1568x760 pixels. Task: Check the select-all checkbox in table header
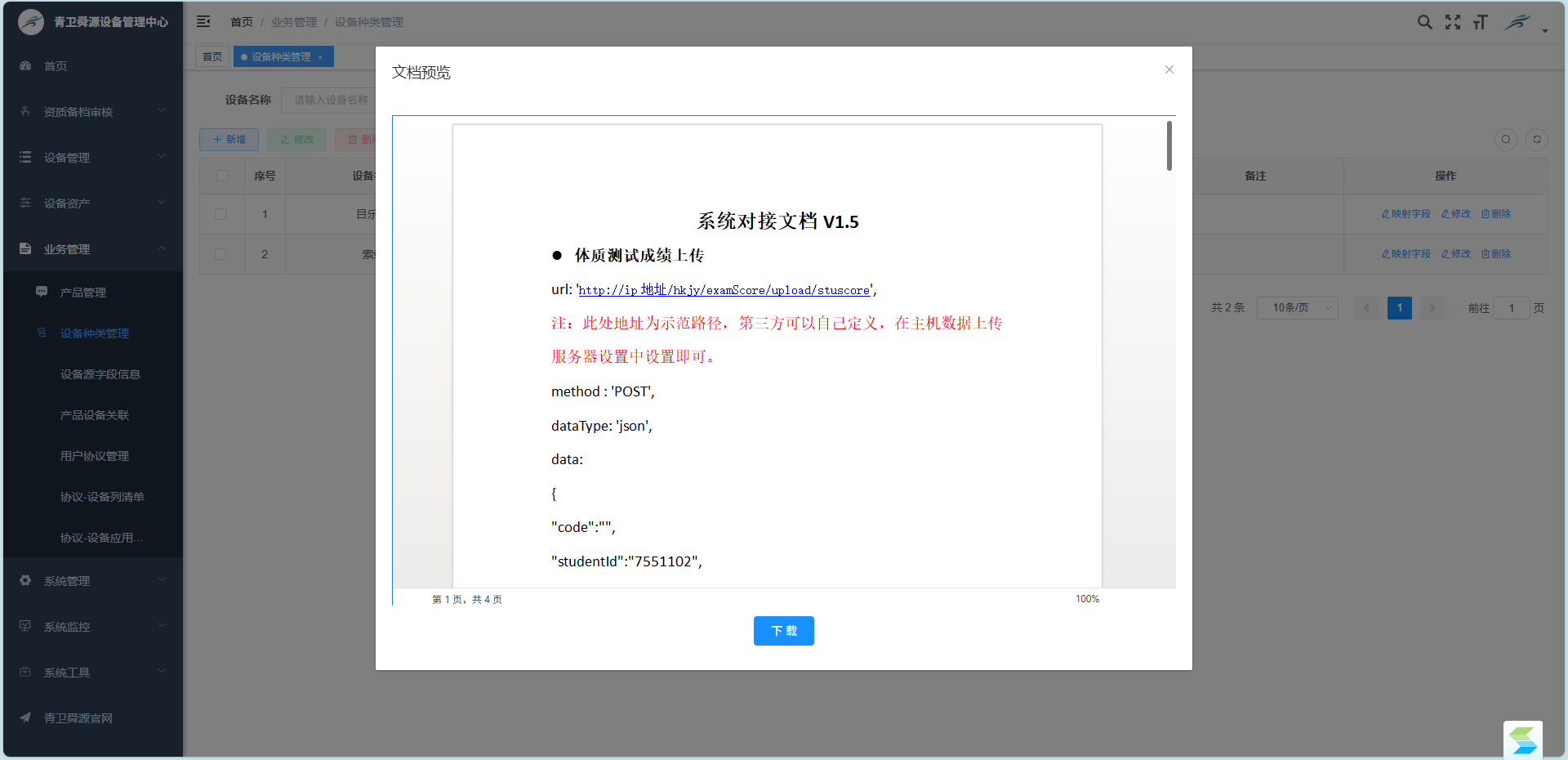tap(222, 176)
